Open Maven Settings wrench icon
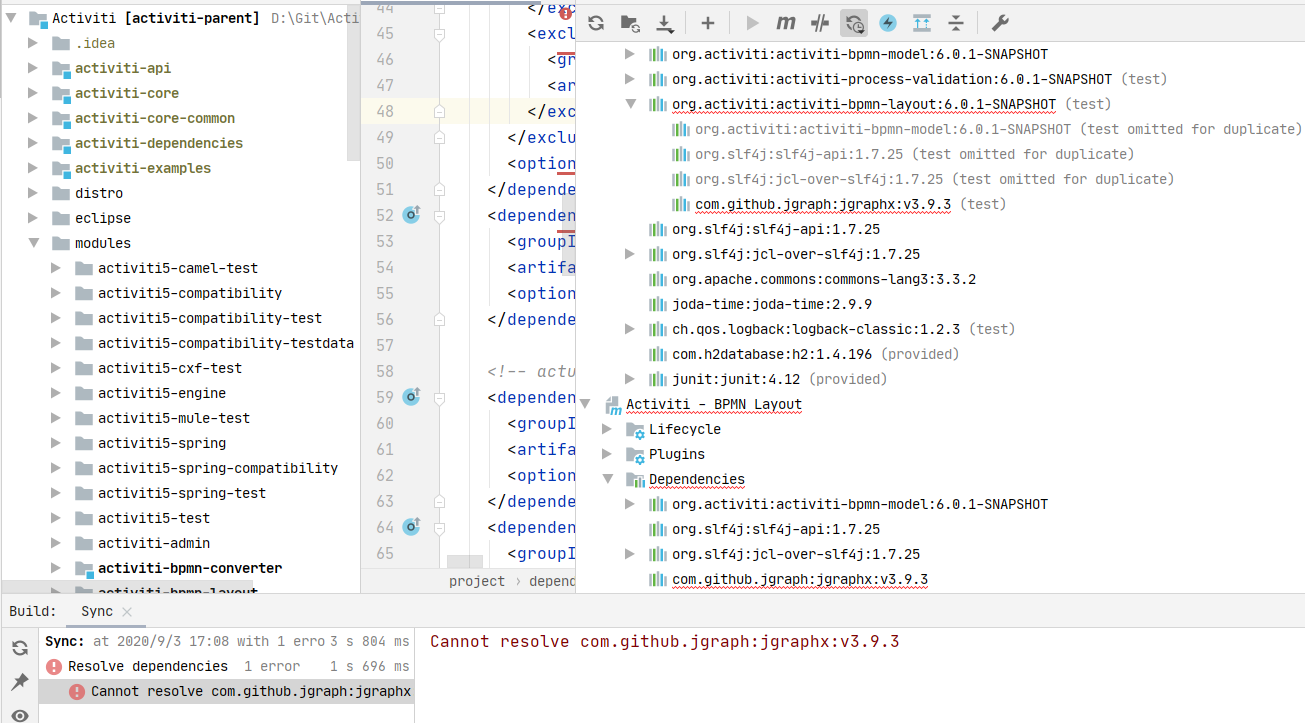The height and width of the screenshot is (723, 1305). (x=999, y=23)
